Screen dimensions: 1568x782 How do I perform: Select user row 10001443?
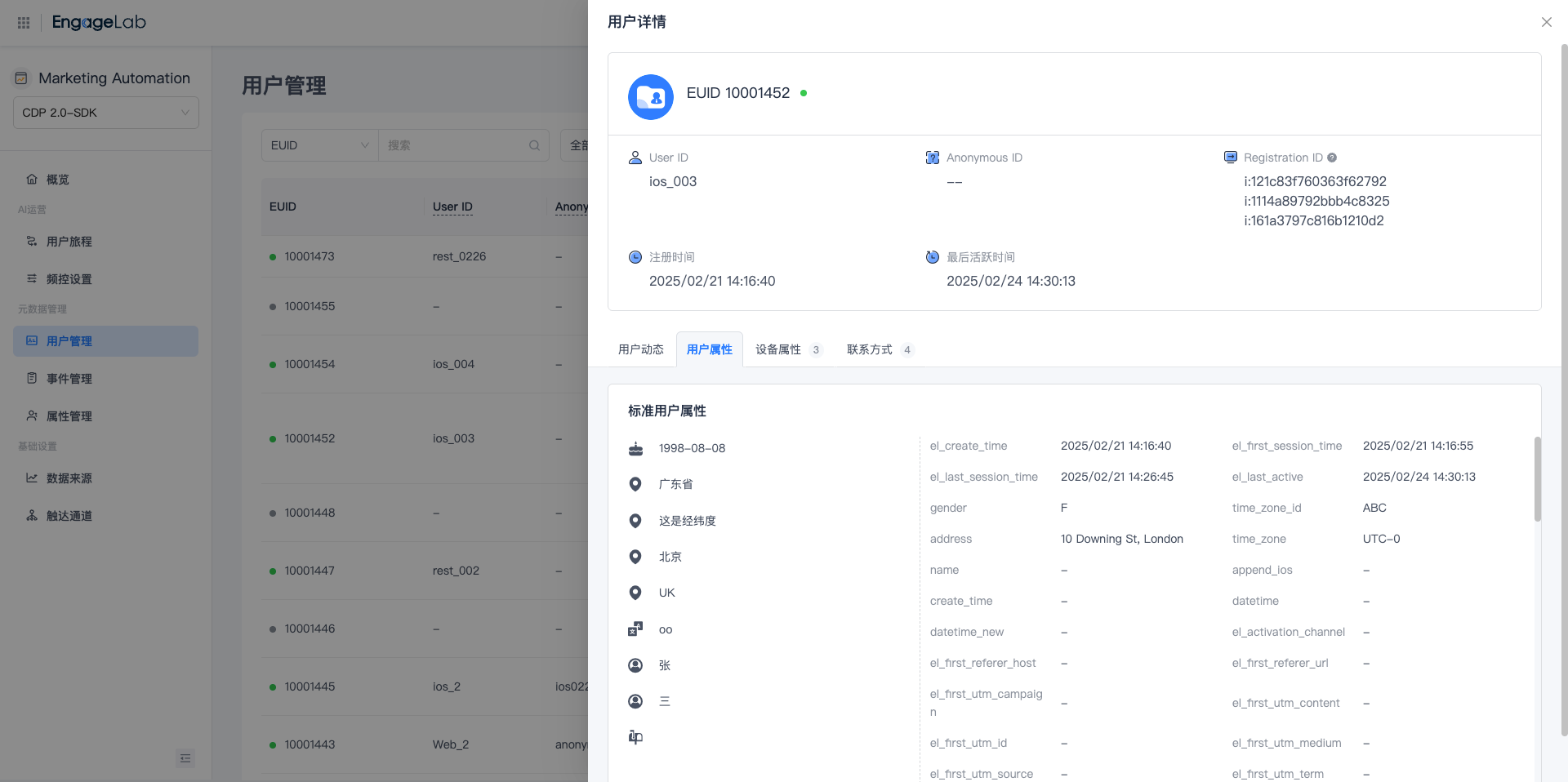[x=425, y=744]
